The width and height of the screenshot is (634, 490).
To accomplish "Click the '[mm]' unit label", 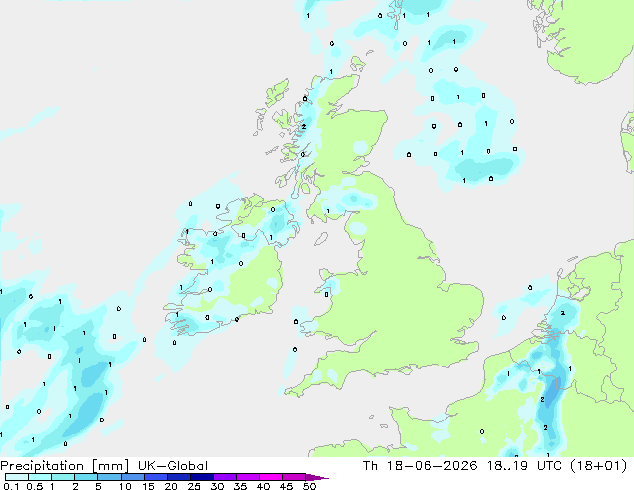I will 110,466.
